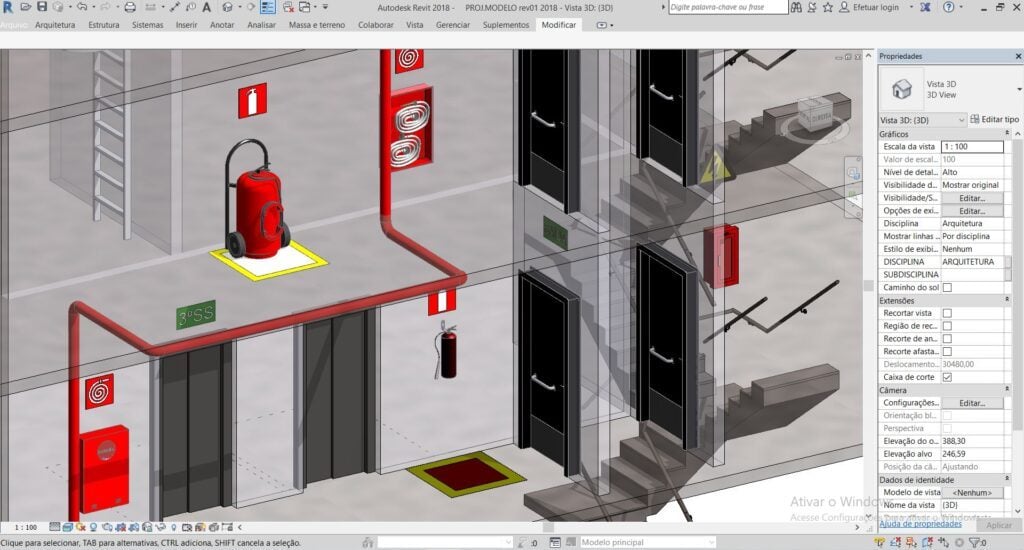This screenshot has width=1024, height=550.
Task: Enable the Recortar vista checkbox
Action: point(947,313)
